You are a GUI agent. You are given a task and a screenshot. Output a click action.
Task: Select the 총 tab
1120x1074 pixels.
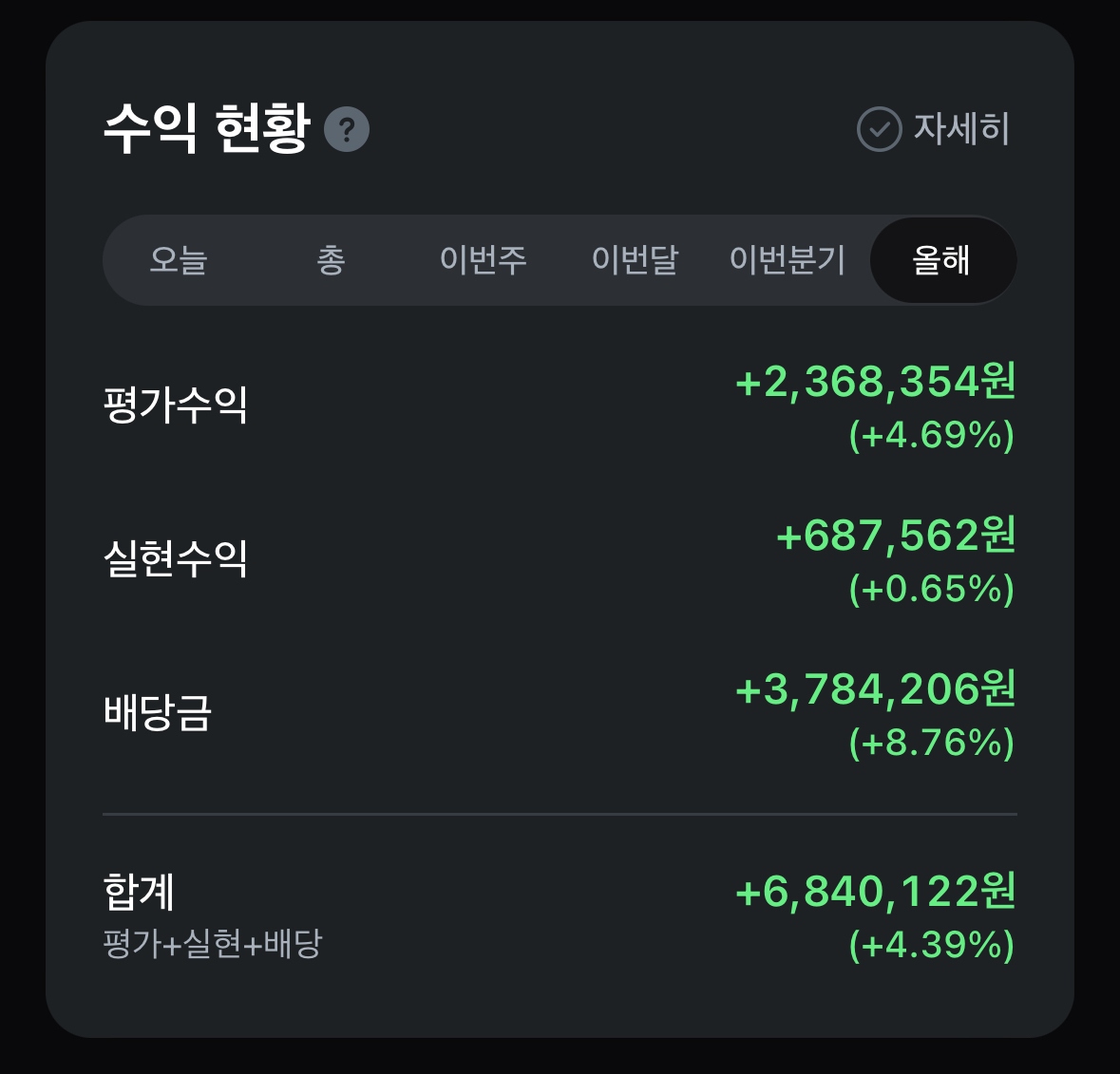click(x=331, y=259)
